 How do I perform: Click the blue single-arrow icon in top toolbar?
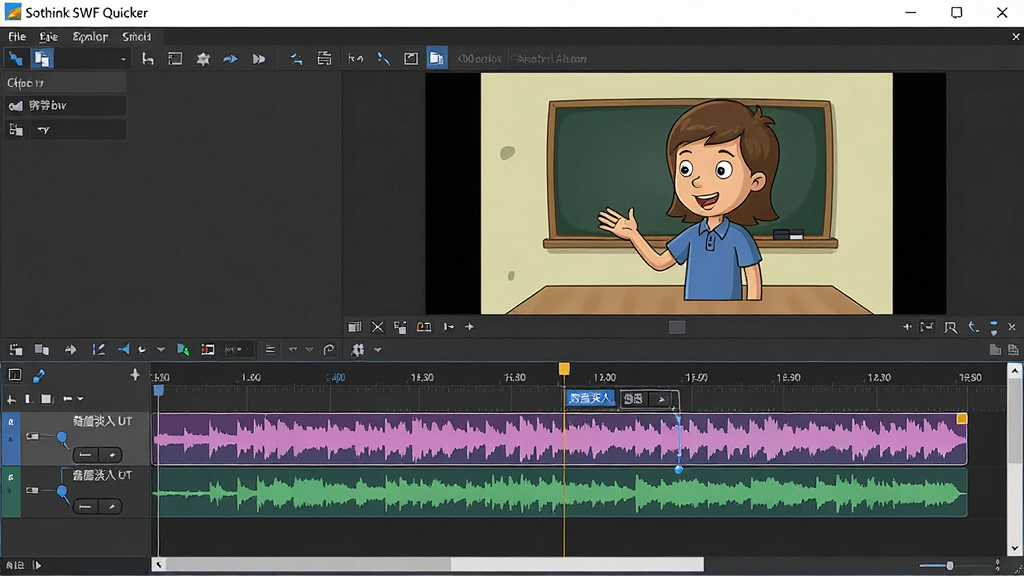coord(231,59)
